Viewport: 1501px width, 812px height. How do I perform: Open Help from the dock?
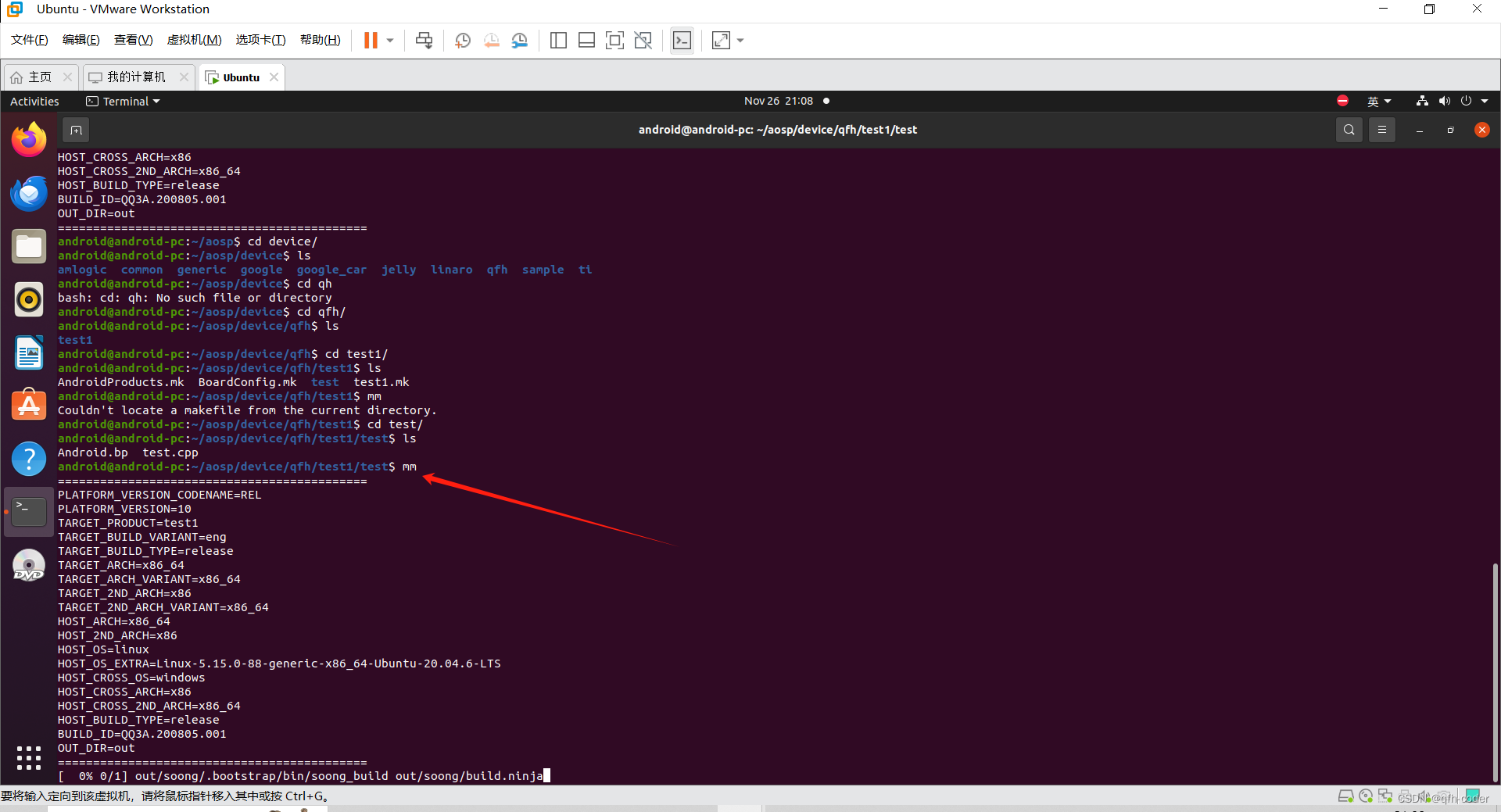[29, 459]
